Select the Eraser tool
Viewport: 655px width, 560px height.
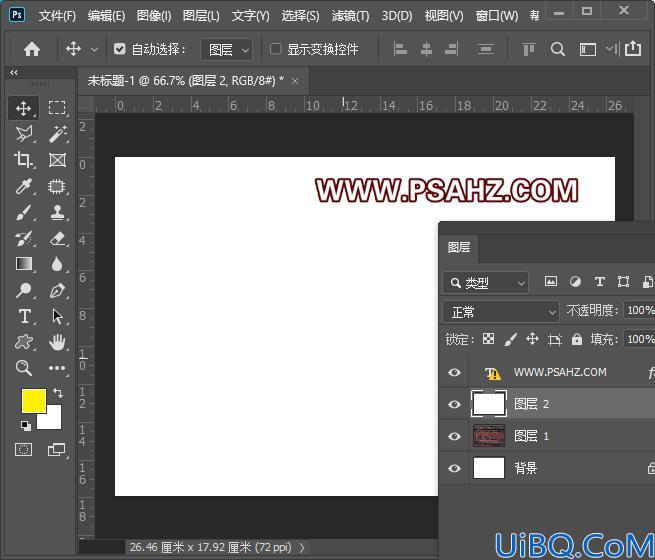tap(57, 238)
